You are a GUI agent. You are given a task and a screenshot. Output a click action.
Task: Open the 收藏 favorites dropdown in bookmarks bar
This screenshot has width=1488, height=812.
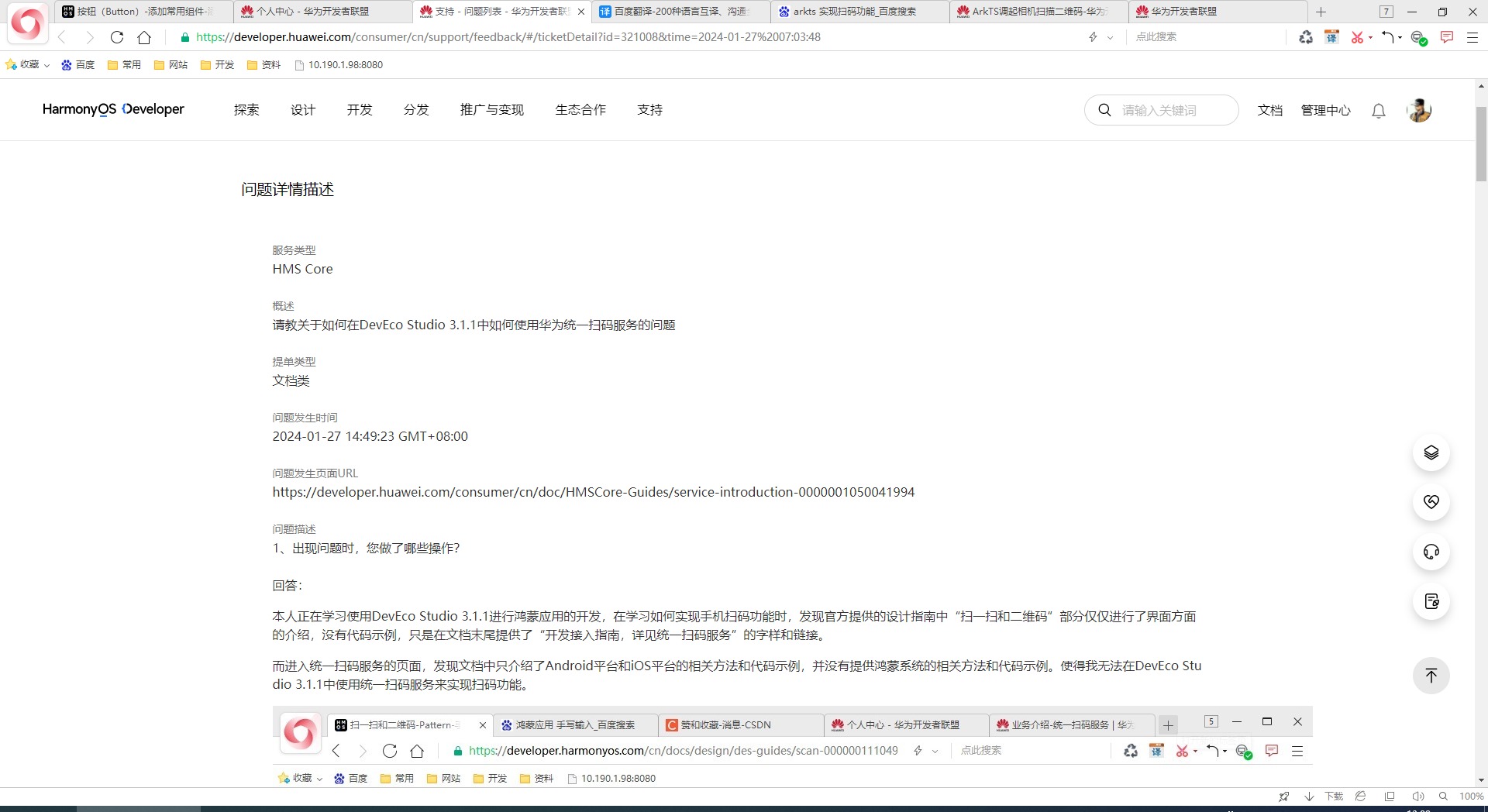pos(27,64)
